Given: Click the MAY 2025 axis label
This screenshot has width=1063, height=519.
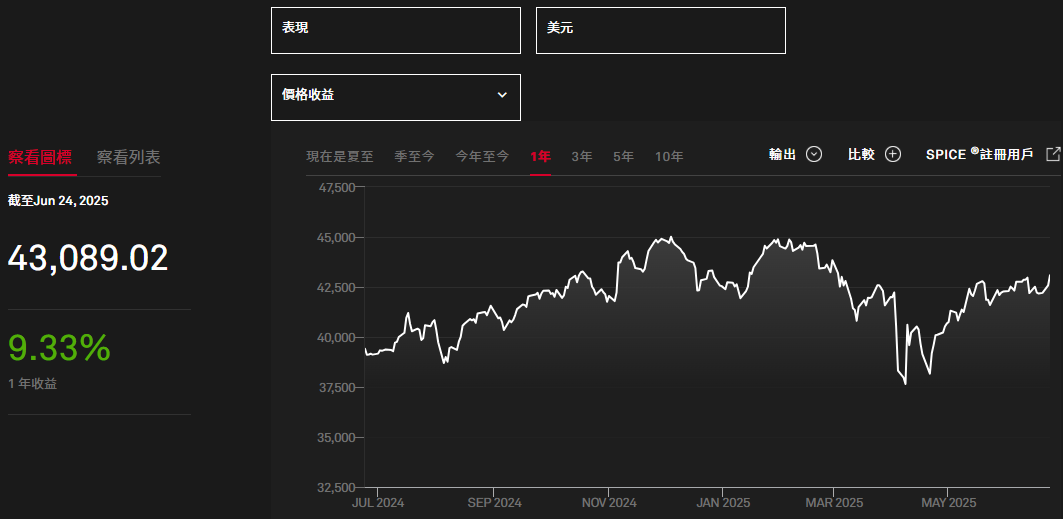Looking at the screenshot, I should [x=947, y=503].
